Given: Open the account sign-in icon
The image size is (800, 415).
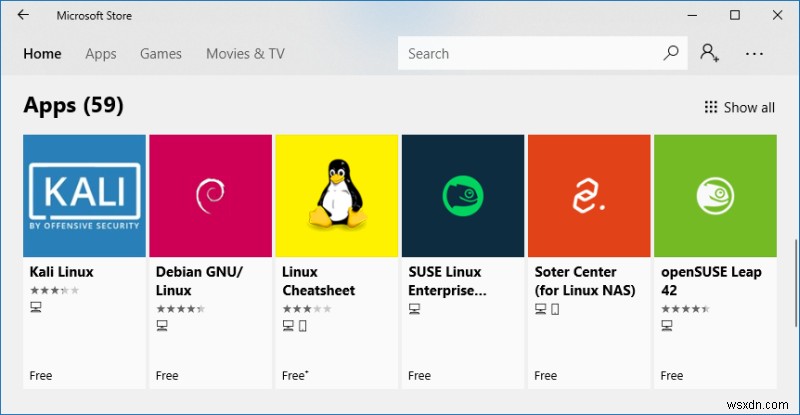Looking at the screenshot, I should [x=709, y=53].
